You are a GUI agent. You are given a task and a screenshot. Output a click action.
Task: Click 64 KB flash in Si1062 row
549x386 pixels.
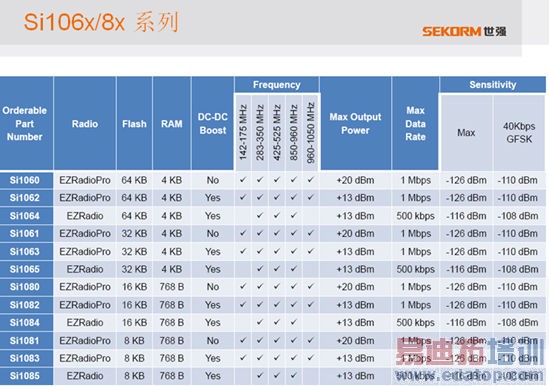click(x=134, y=198)
